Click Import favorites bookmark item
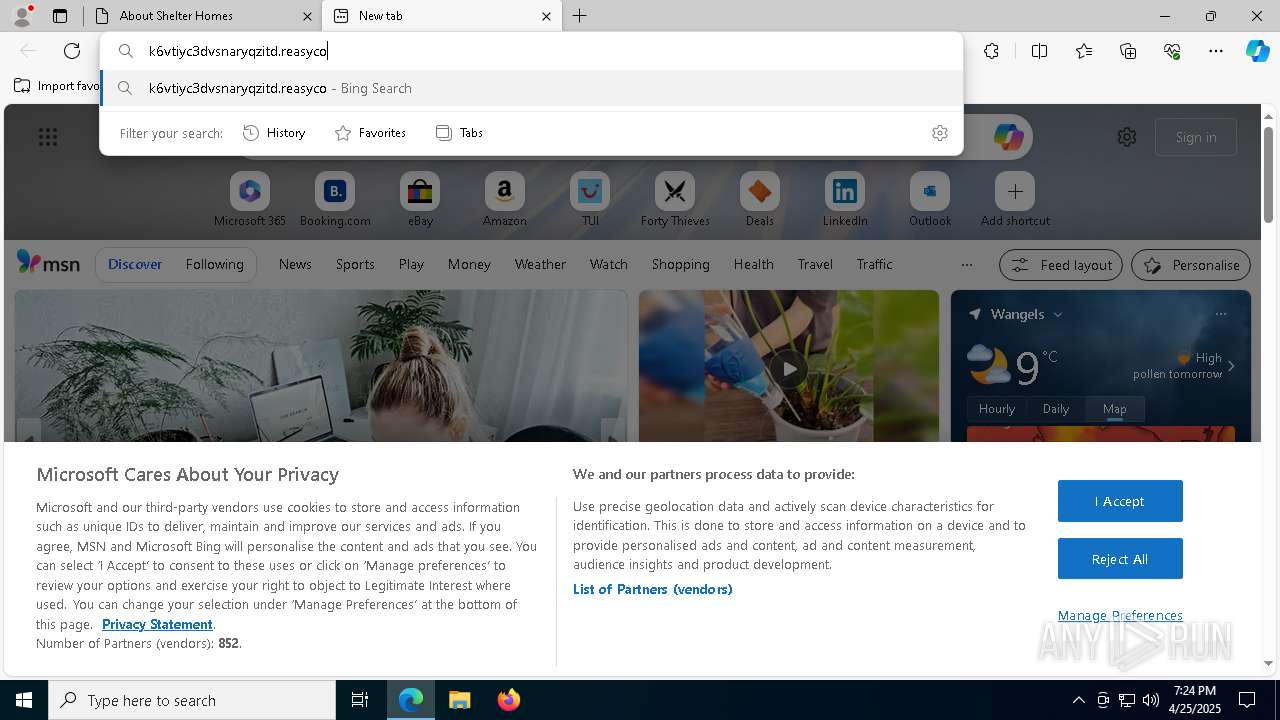This screenshot has height=720, width=1280. tap(57, 86)
